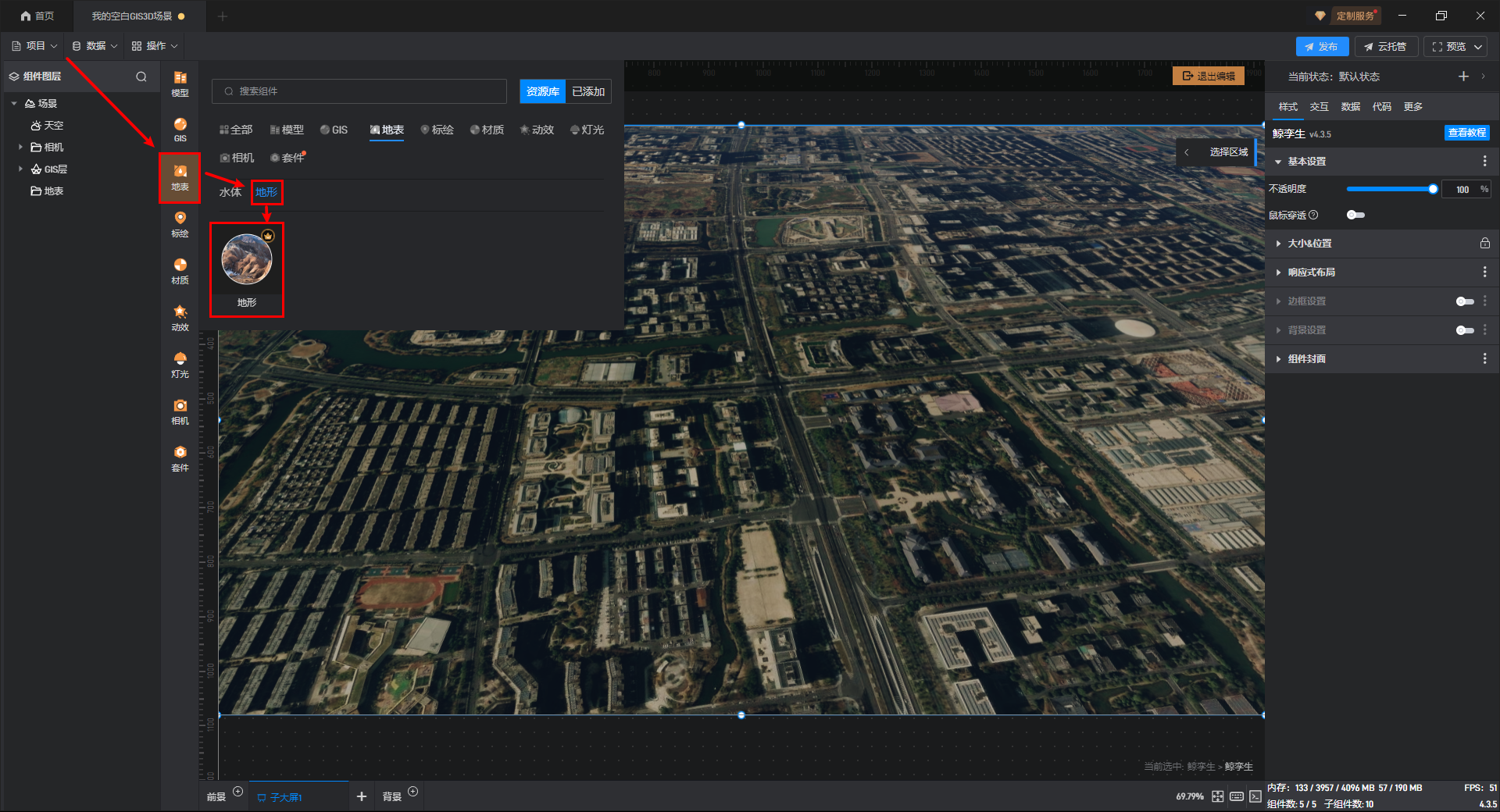Switch to the 灯光 filter tab
The image size is (1500, 812).
(587, 130)
